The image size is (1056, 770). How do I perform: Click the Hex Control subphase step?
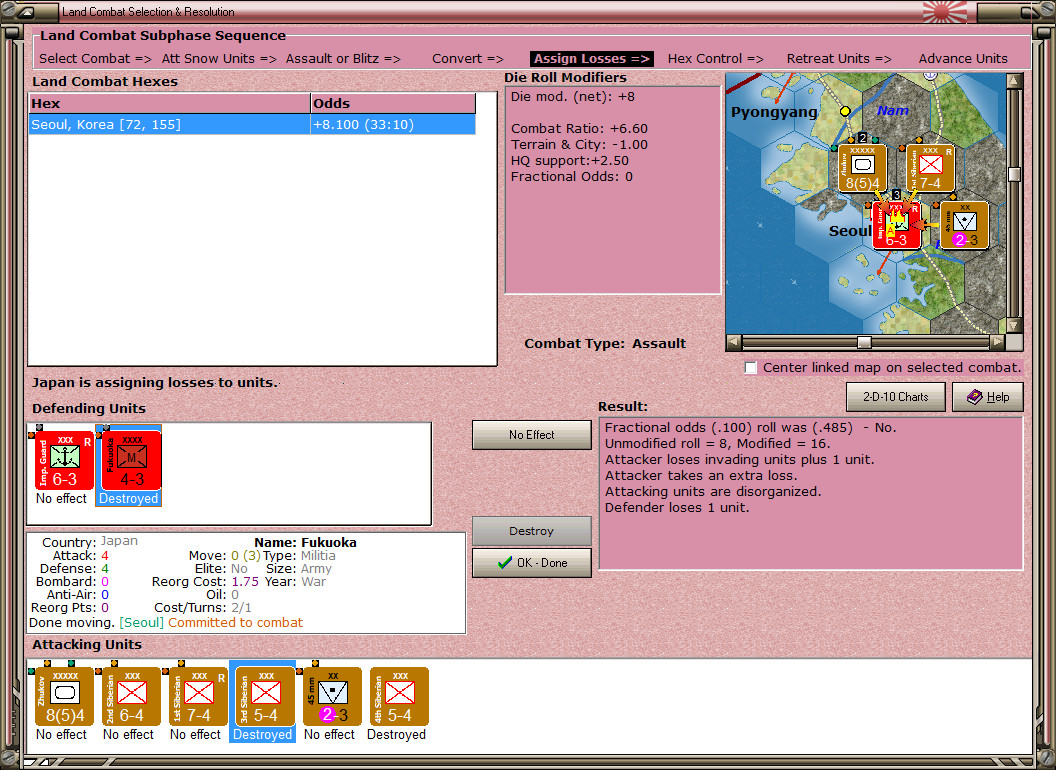pos(715,59)
